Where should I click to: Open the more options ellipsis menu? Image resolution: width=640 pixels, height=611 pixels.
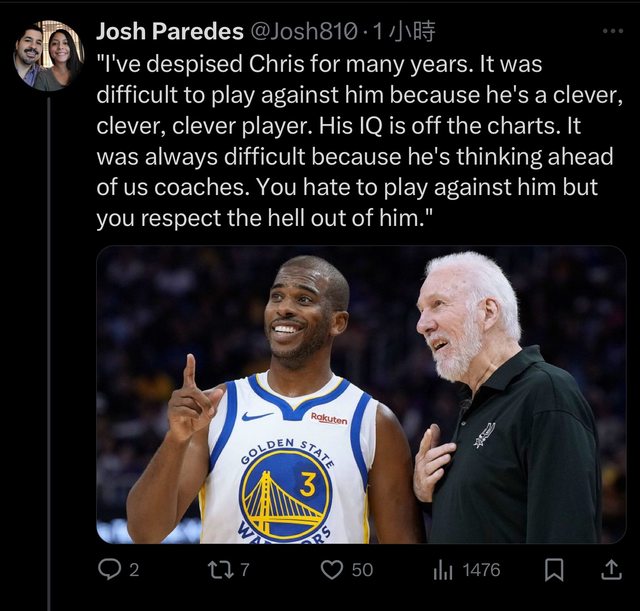(611, 31)
